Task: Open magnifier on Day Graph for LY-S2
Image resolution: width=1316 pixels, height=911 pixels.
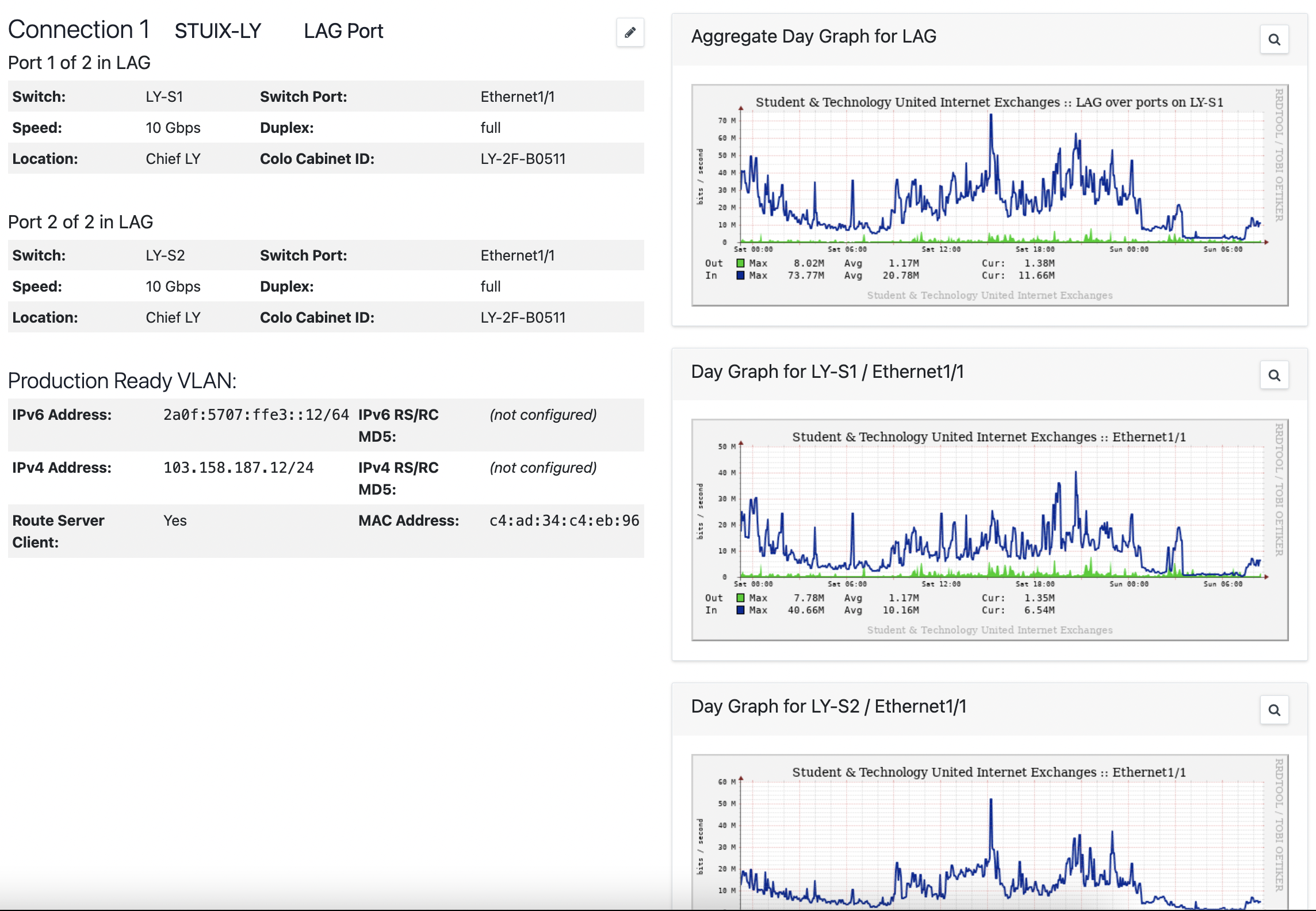Action: [1274, 710]
